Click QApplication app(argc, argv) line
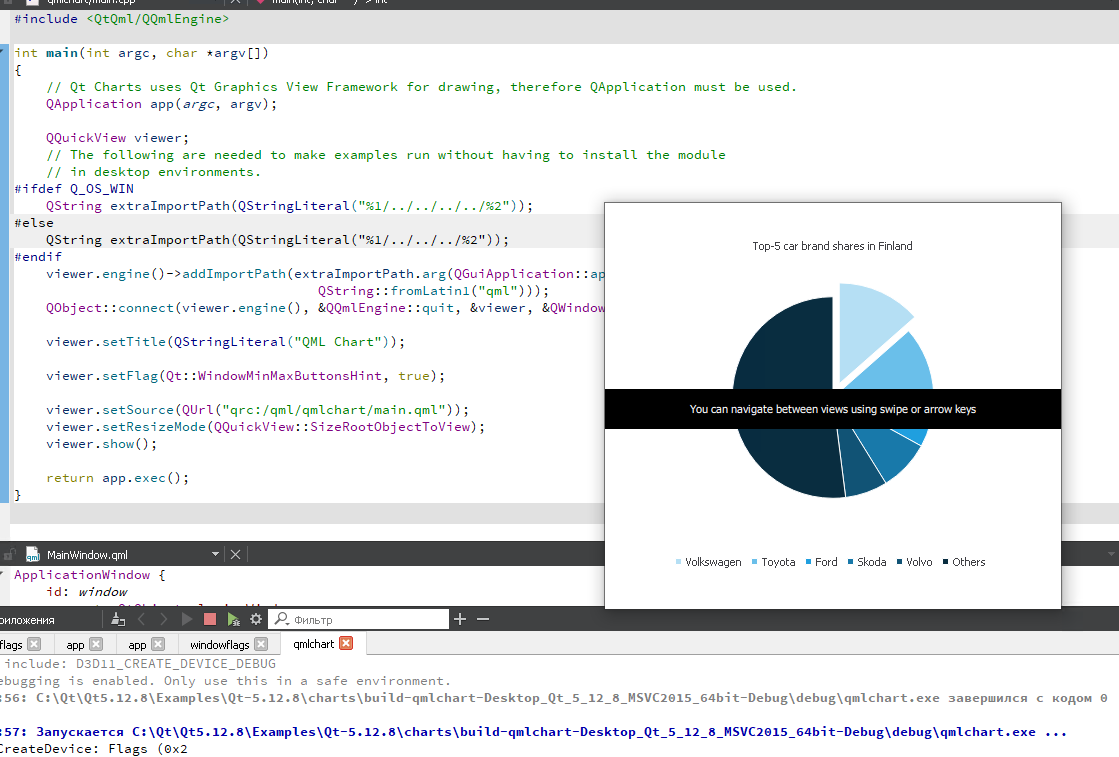The image size is (1119, 757). (161, 104)
